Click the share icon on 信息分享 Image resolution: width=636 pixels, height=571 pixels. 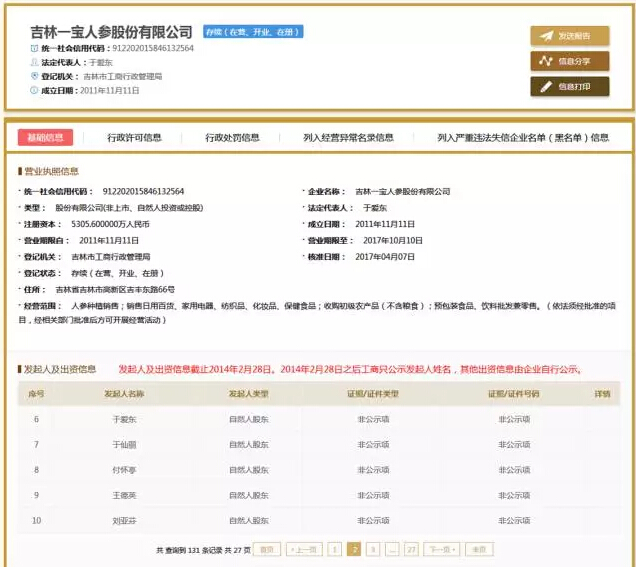tap(546, 61)
